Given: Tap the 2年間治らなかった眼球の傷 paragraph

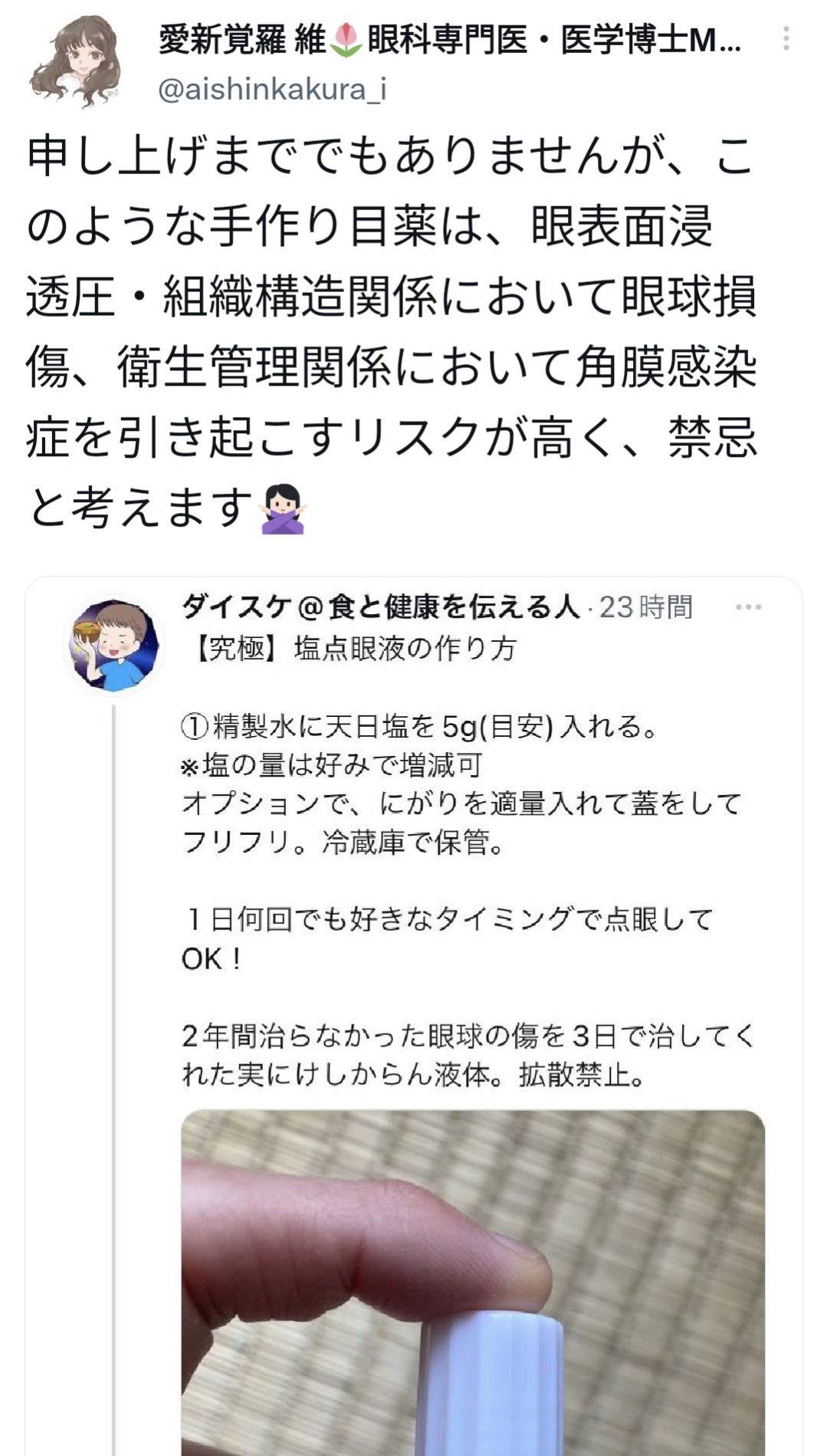Looking at the screenshot, I should (x=468, y=1055).
